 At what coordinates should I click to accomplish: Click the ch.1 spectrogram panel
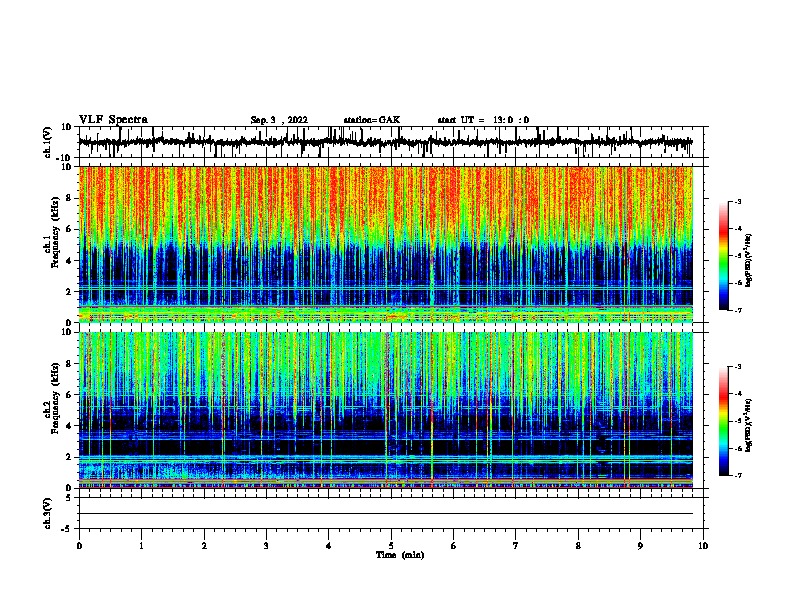(x=386, y=244)
